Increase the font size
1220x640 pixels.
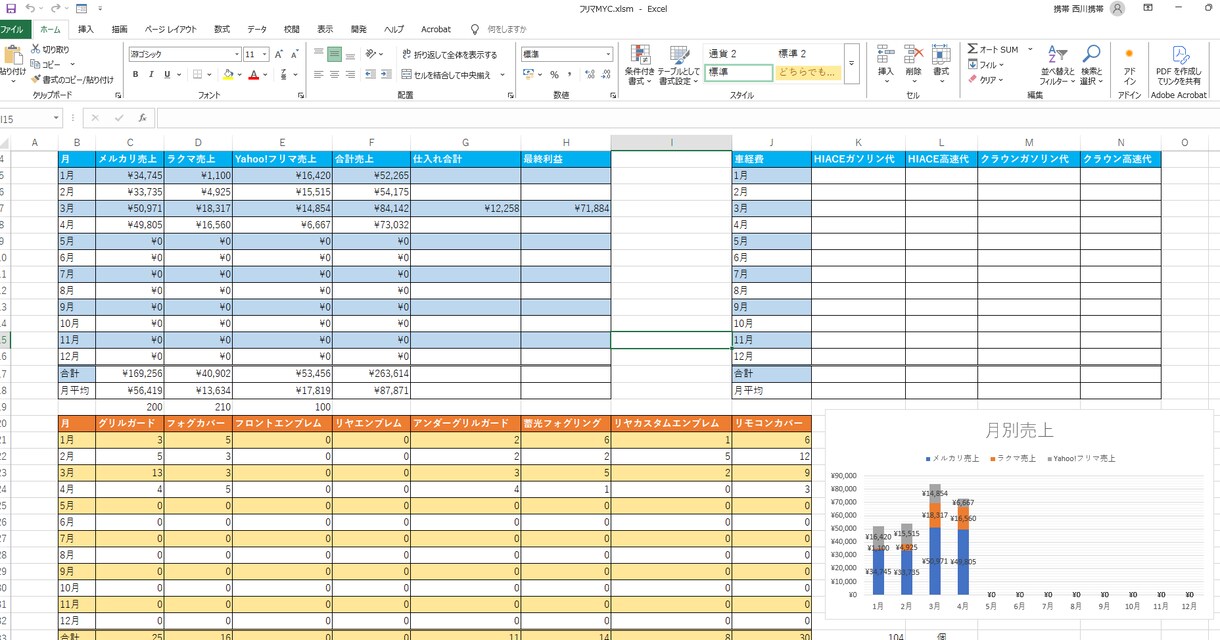(278, 54)
